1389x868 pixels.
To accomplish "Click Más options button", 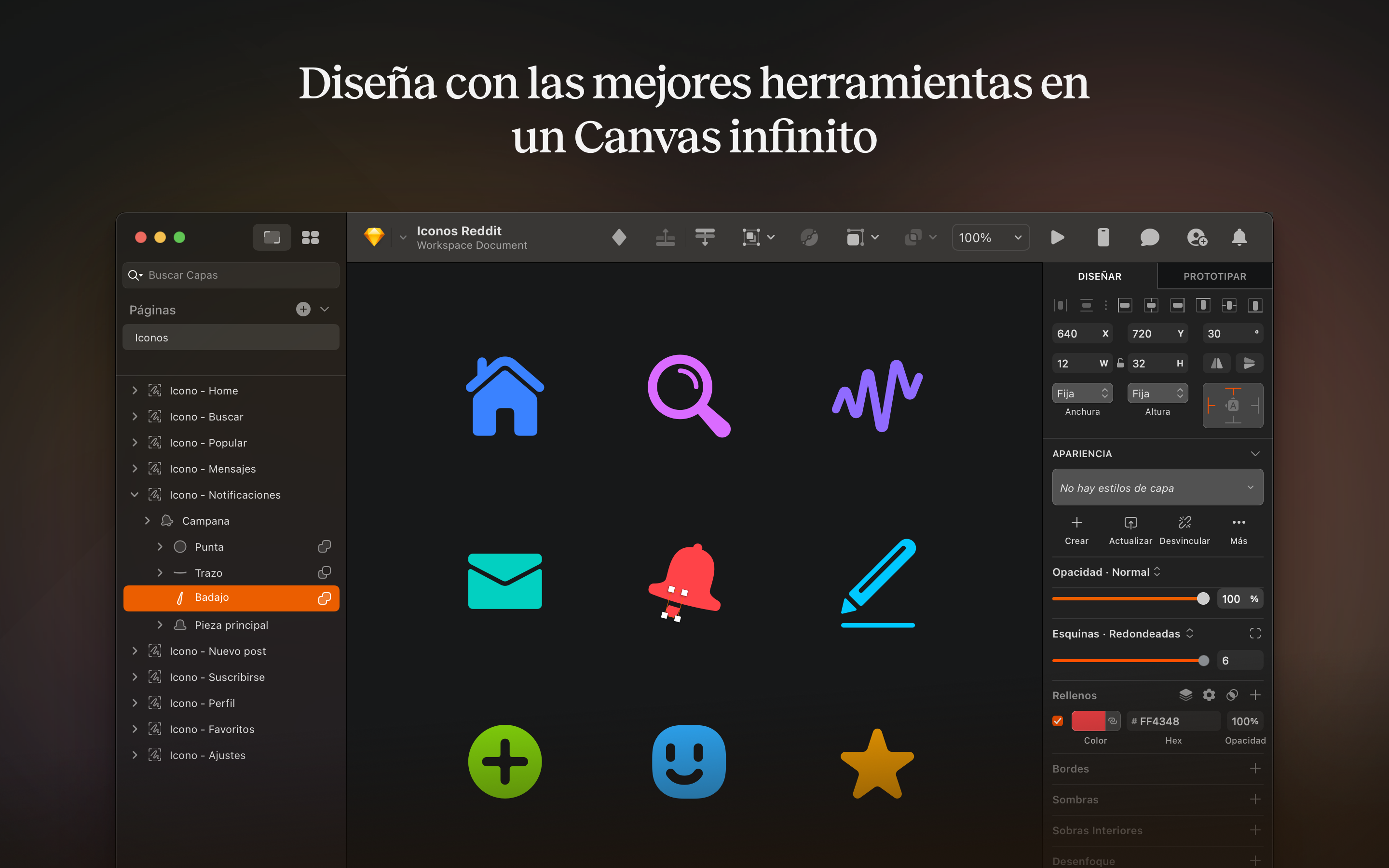I will (1239, 530).
